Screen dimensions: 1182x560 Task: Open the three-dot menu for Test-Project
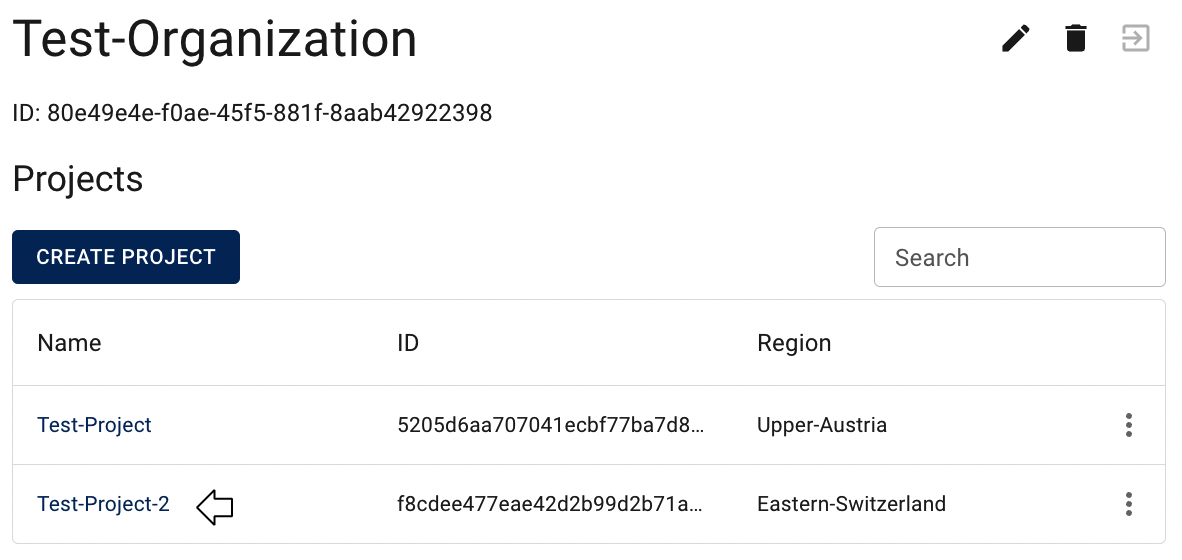click(x=1128, y=425)
